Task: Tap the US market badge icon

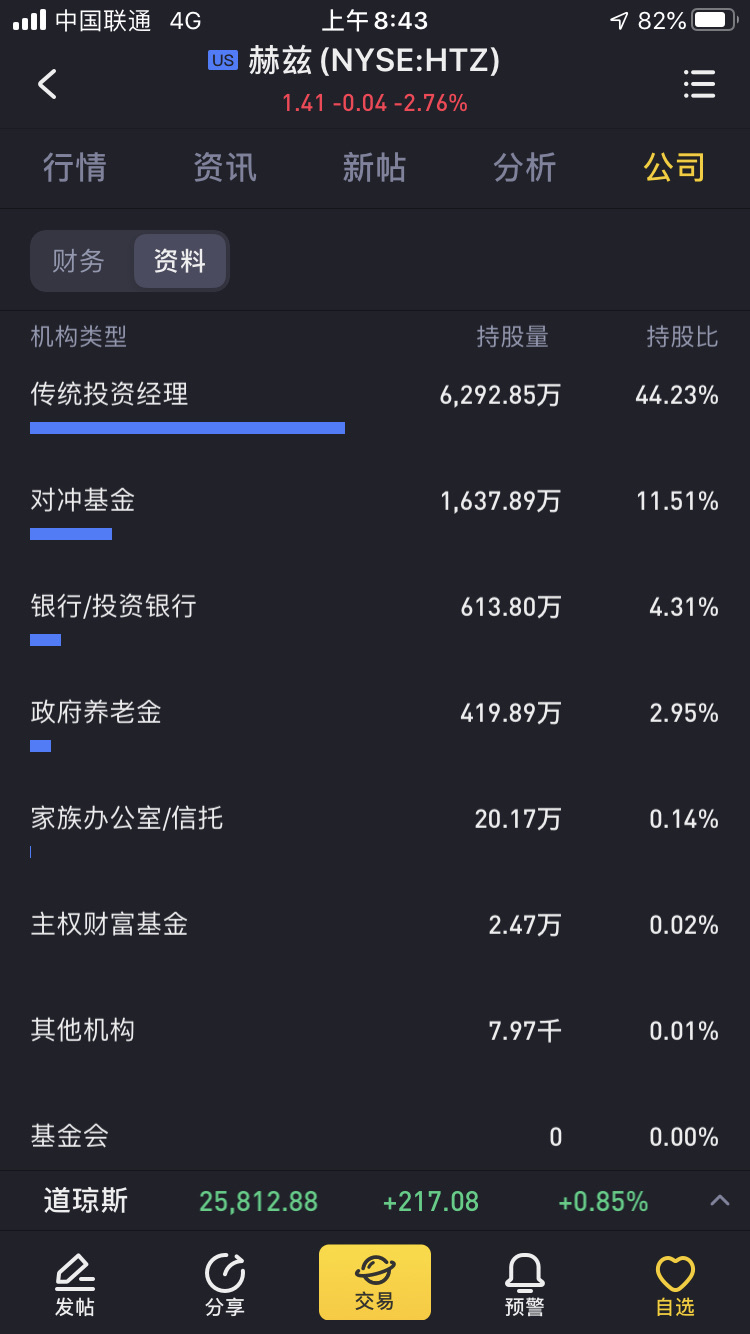Action: (x=222, y=60)
